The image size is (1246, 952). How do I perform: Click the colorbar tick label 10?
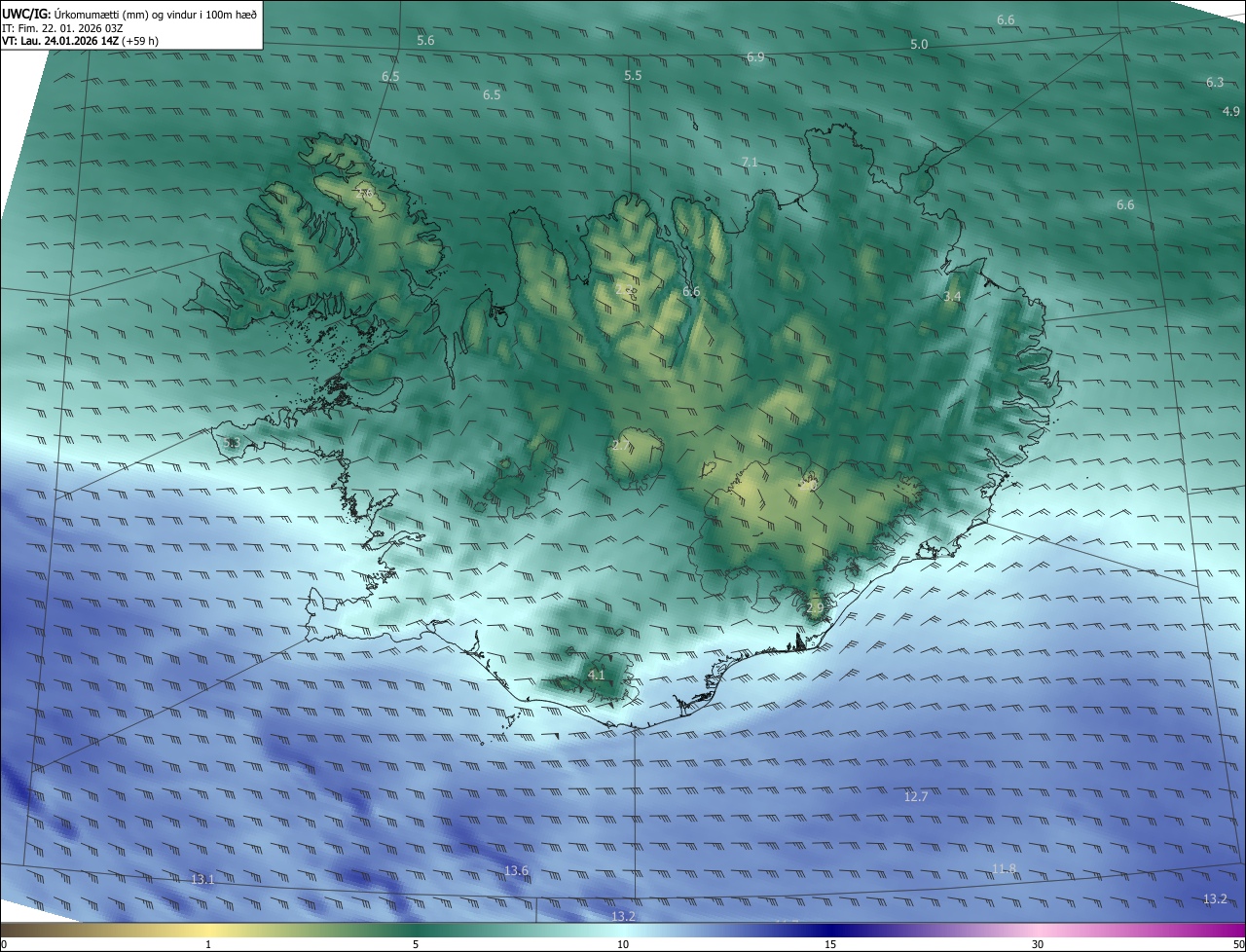[623, 944]
